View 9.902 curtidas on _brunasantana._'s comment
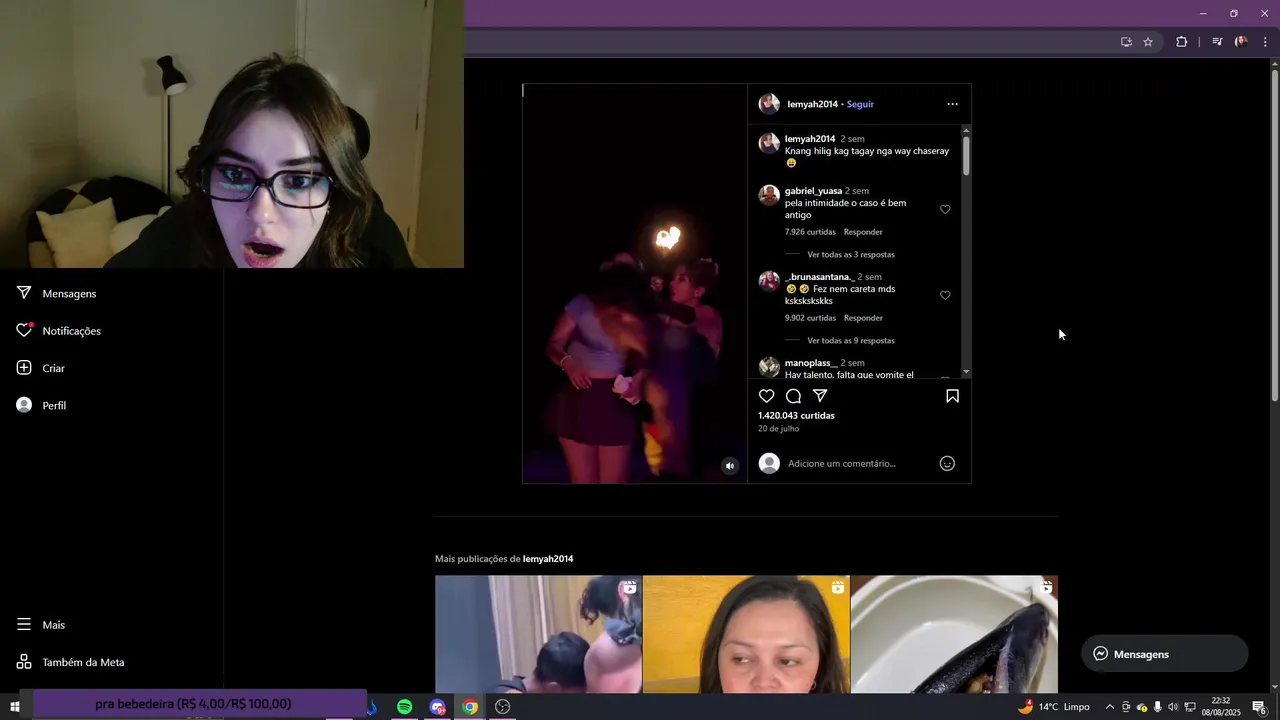This screenshot has height=720, width=1280. [810, 318]
